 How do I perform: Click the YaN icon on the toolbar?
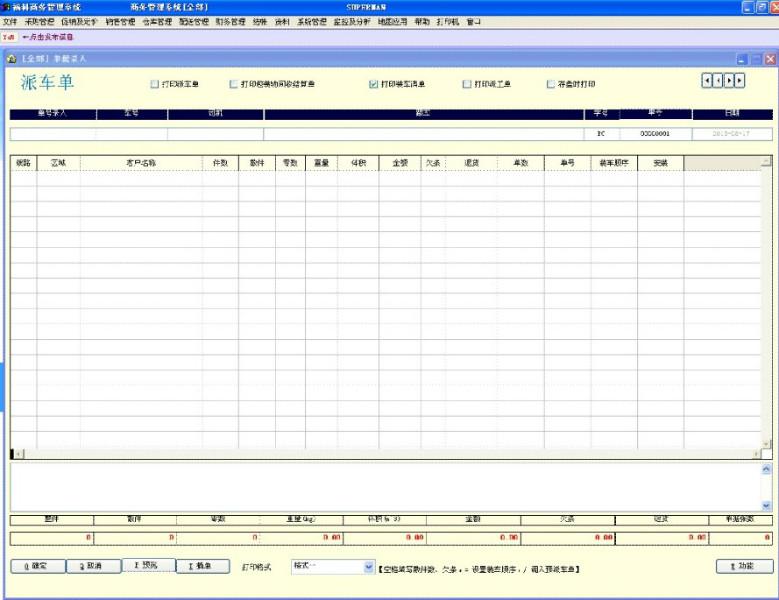click(x=8, y=36)
